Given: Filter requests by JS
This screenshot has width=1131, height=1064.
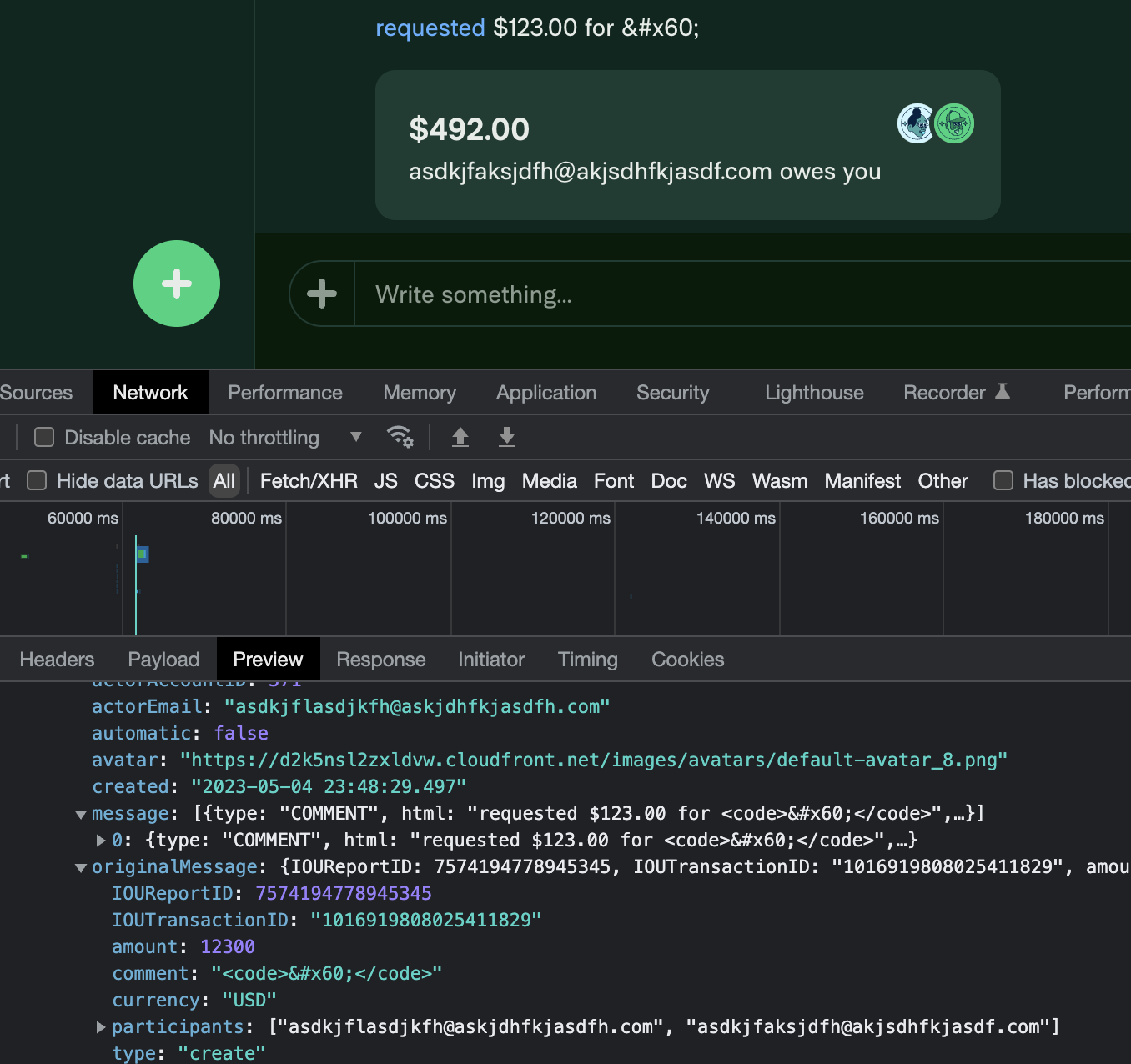Looking at the screenshot, I should (386, 480).
